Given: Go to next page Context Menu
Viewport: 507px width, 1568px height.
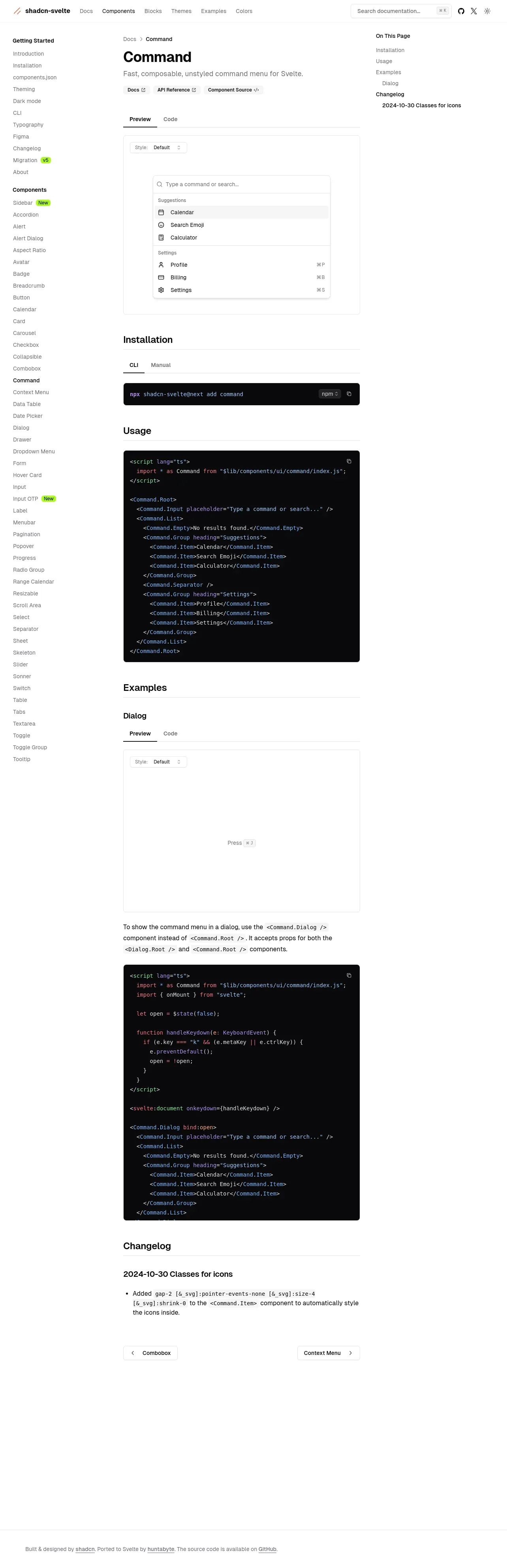Looking at the screenshot, I should click(x=329, y=1353).
